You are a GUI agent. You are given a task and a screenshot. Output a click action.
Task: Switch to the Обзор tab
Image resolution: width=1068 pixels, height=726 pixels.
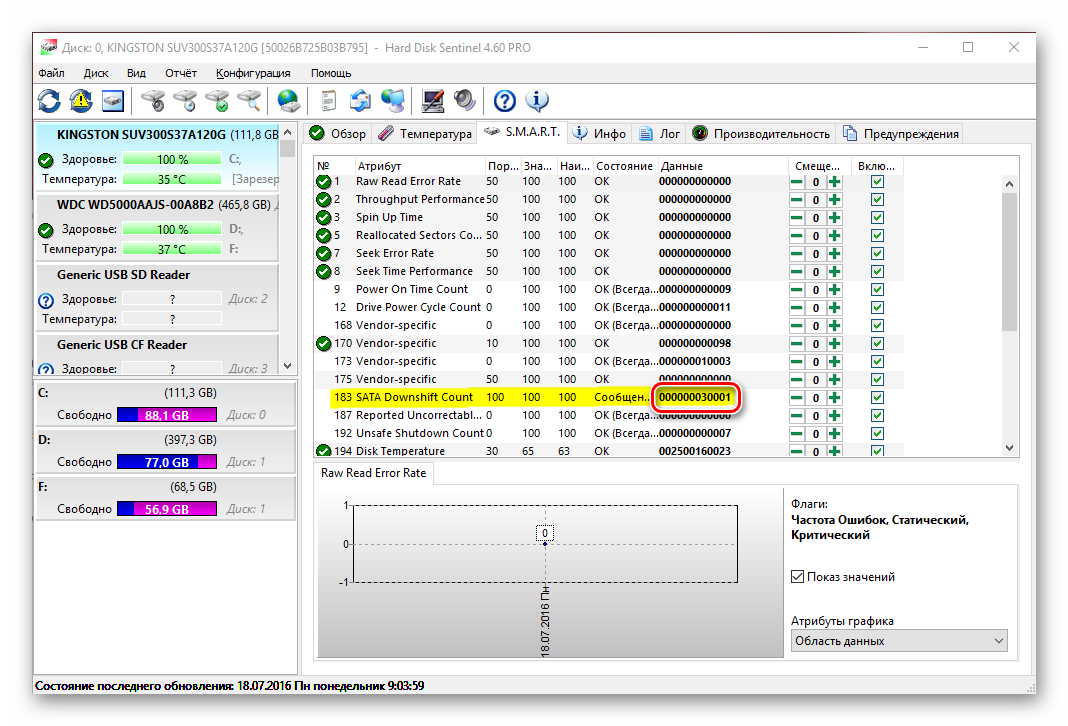click(338, 133)
